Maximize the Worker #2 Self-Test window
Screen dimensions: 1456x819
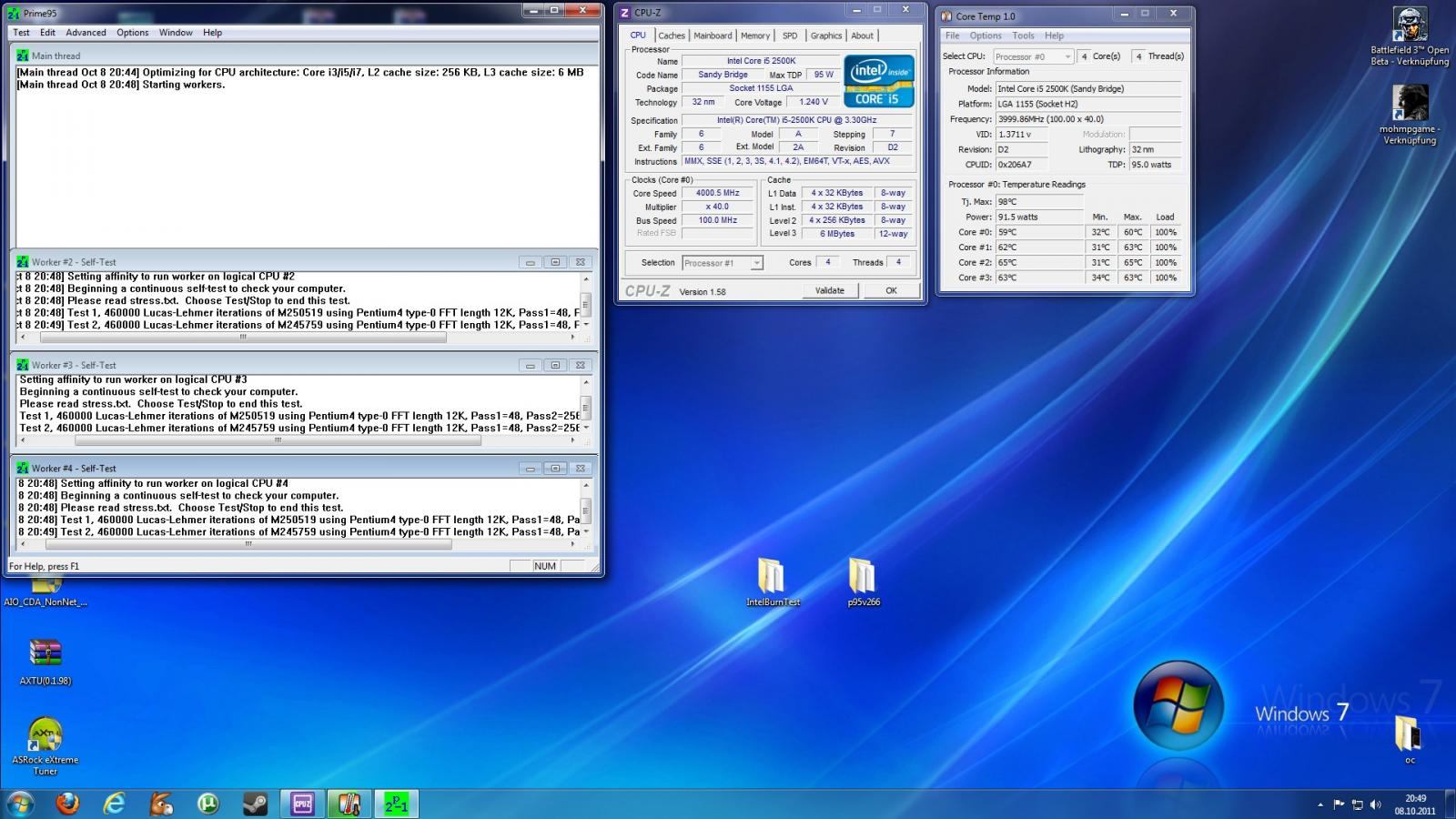[555, 262]
